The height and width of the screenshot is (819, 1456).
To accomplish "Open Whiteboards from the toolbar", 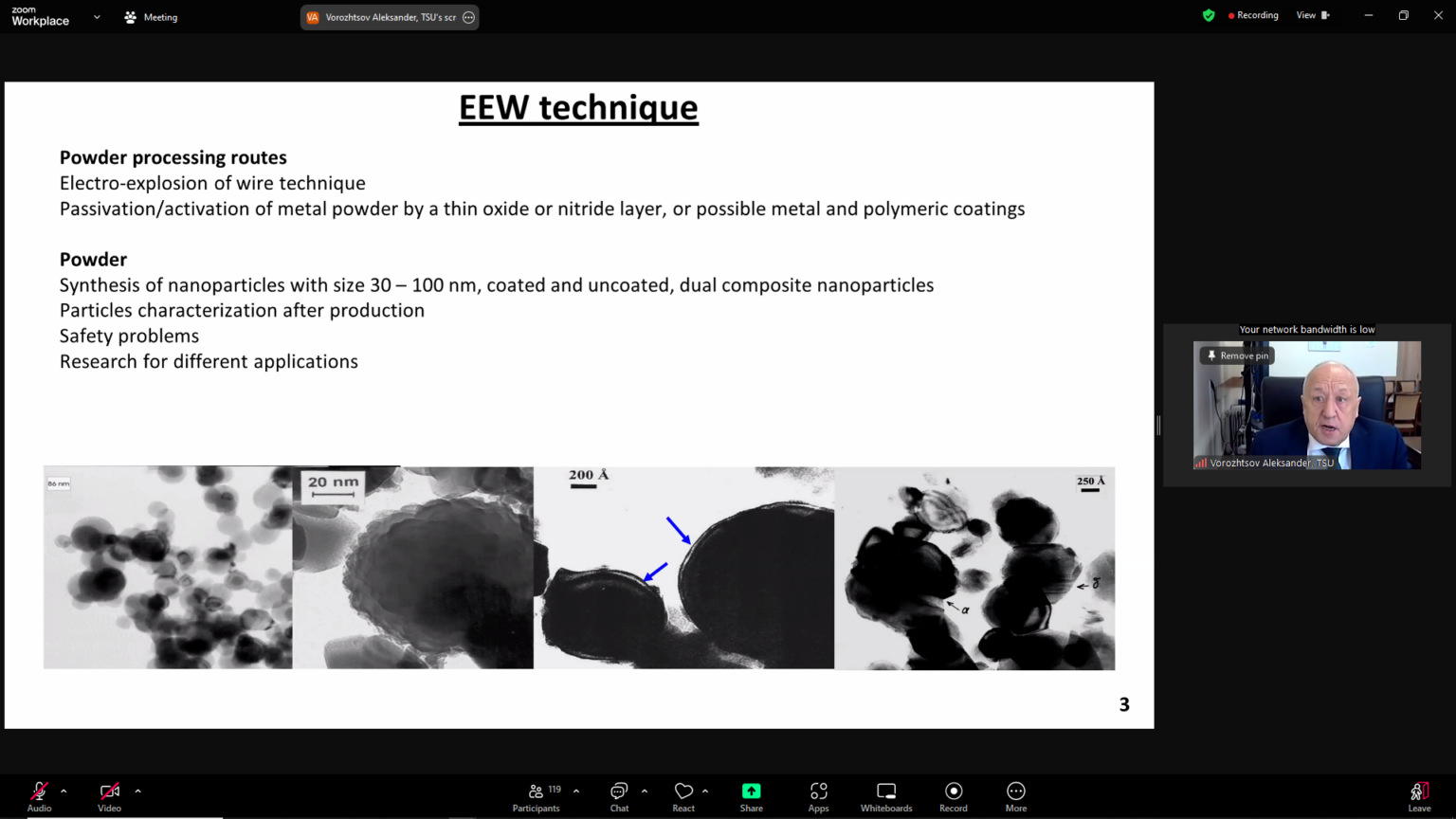I will 886,796.
